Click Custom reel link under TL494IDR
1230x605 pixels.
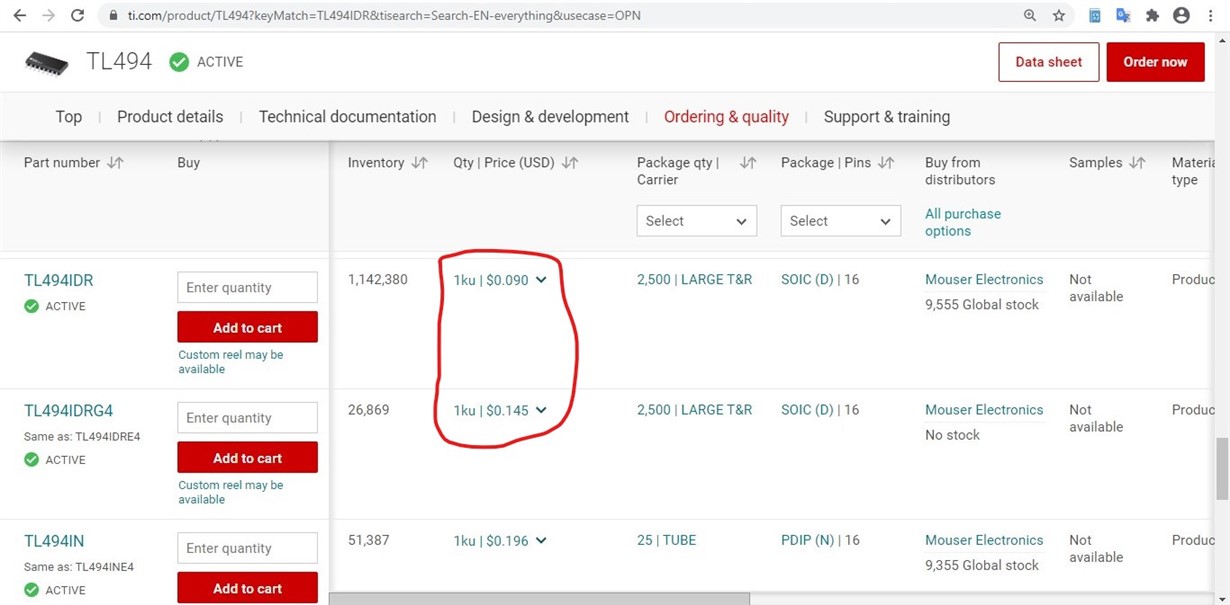coord(231,362)
